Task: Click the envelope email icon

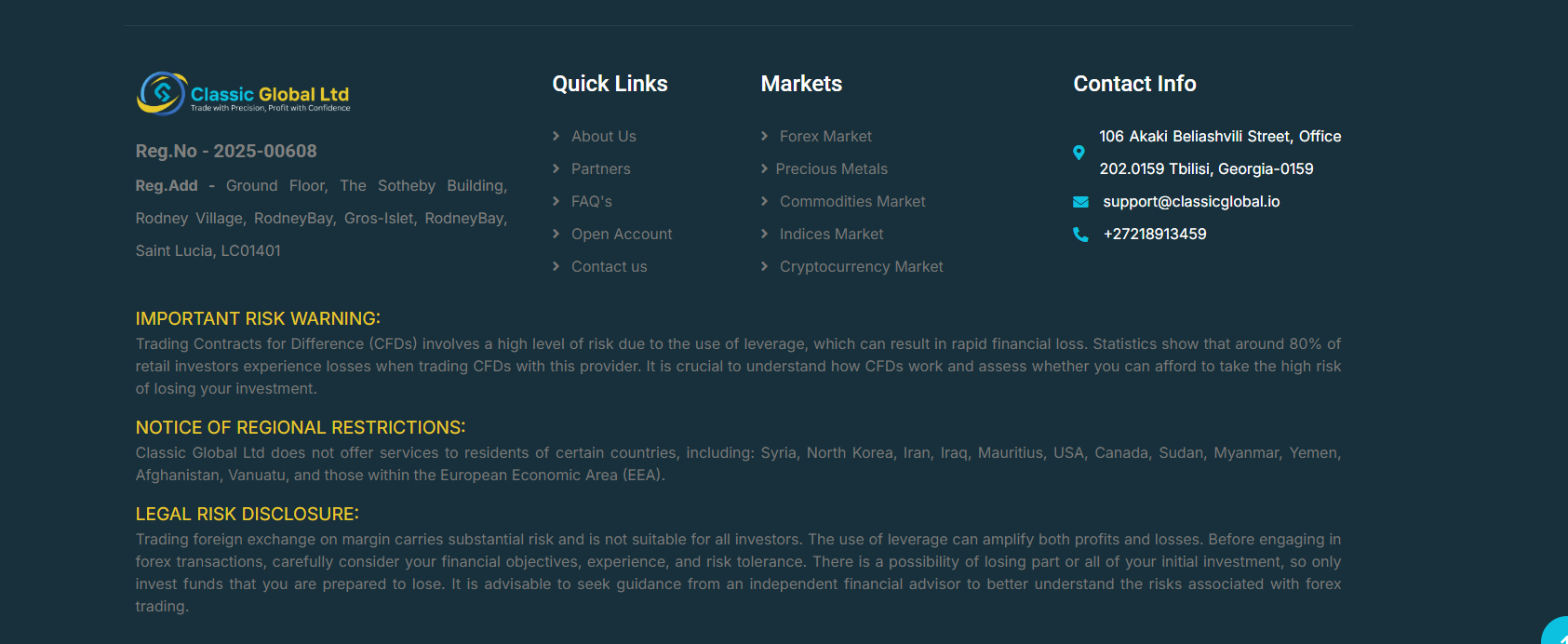Action: click(1080, 202)
